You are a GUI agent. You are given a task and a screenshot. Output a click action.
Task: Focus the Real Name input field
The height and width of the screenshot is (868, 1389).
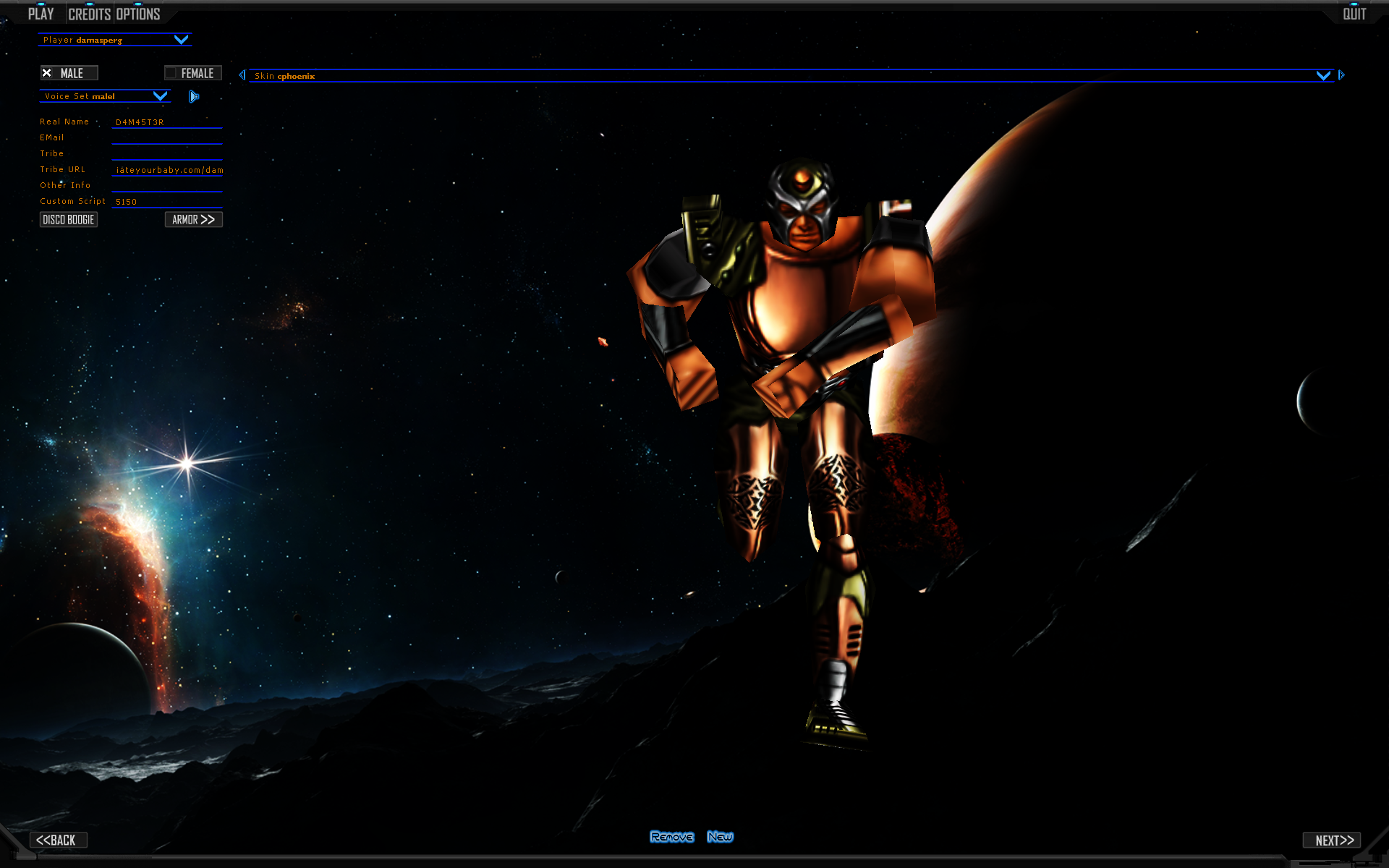167,122
